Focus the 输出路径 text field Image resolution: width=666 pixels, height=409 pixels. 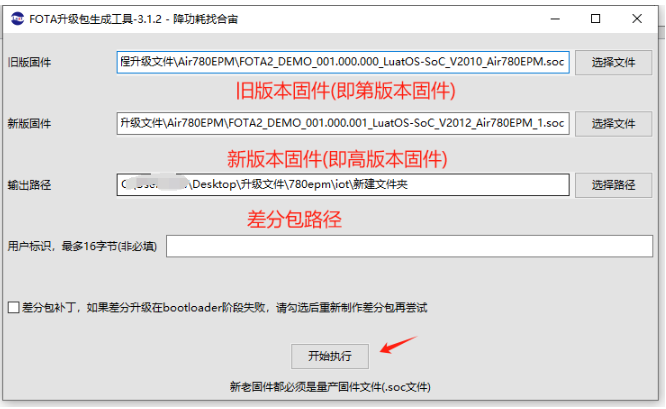tap(343, 184)
